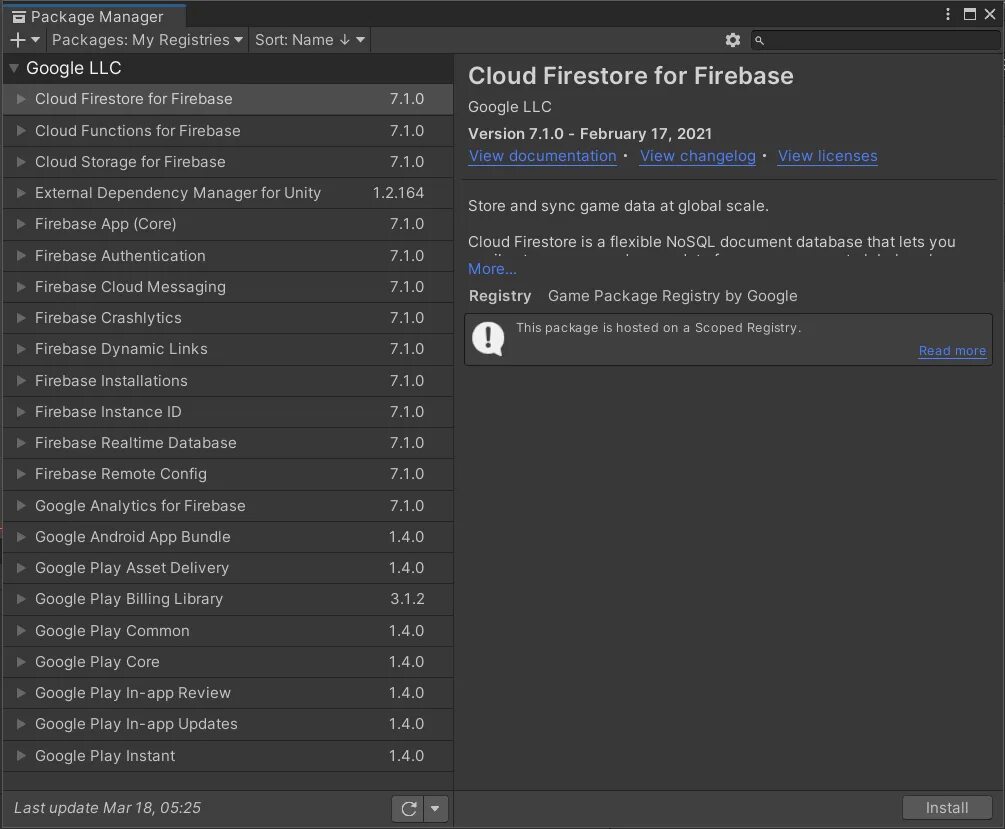Open the Packages: My Registries dropdown
The height and width of the screenshot is (829, 1005).
(147, 40)
